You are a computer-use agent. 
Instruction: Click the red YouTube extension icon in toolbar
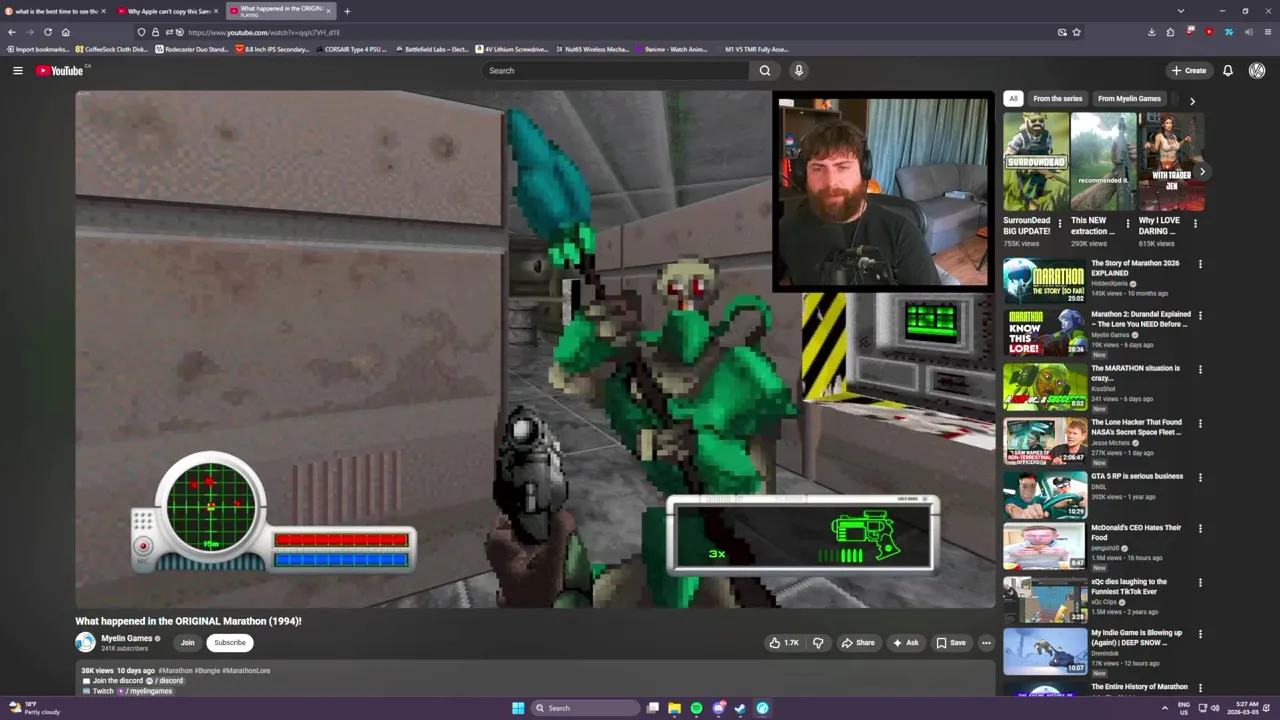(1209, 32)
